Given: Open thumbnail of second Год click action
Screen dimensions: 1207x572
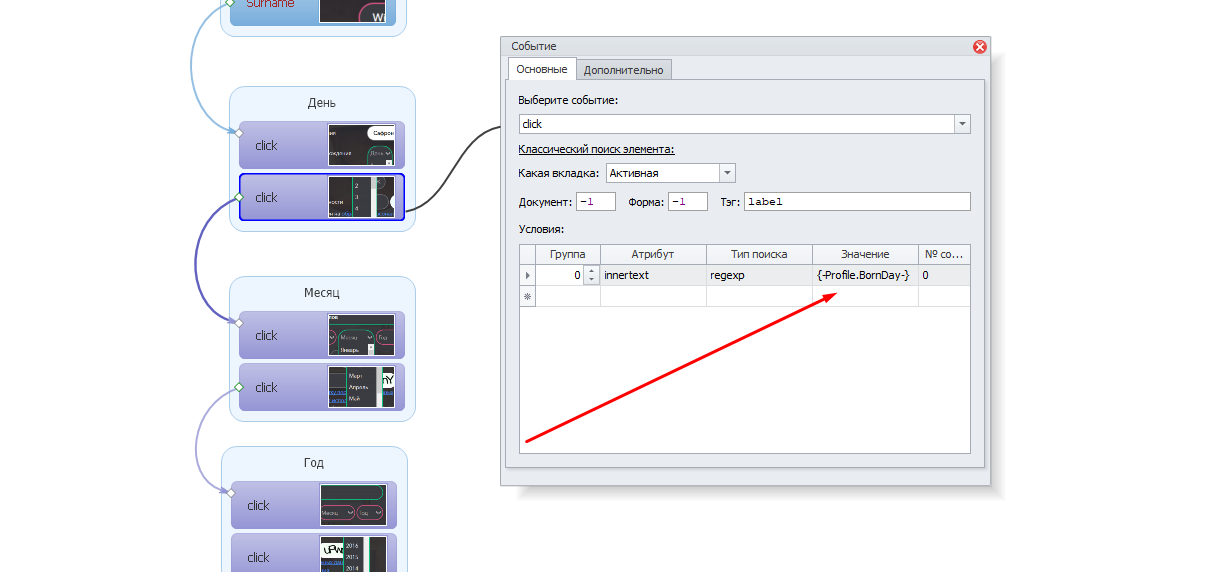Looking at the screenshot, I should tap(353, 555).
